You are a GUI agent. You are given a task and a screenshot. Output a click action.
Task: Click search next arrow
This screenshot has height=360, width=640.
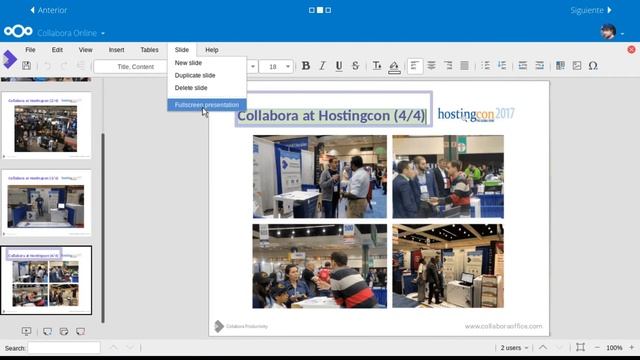click(130, 348)
